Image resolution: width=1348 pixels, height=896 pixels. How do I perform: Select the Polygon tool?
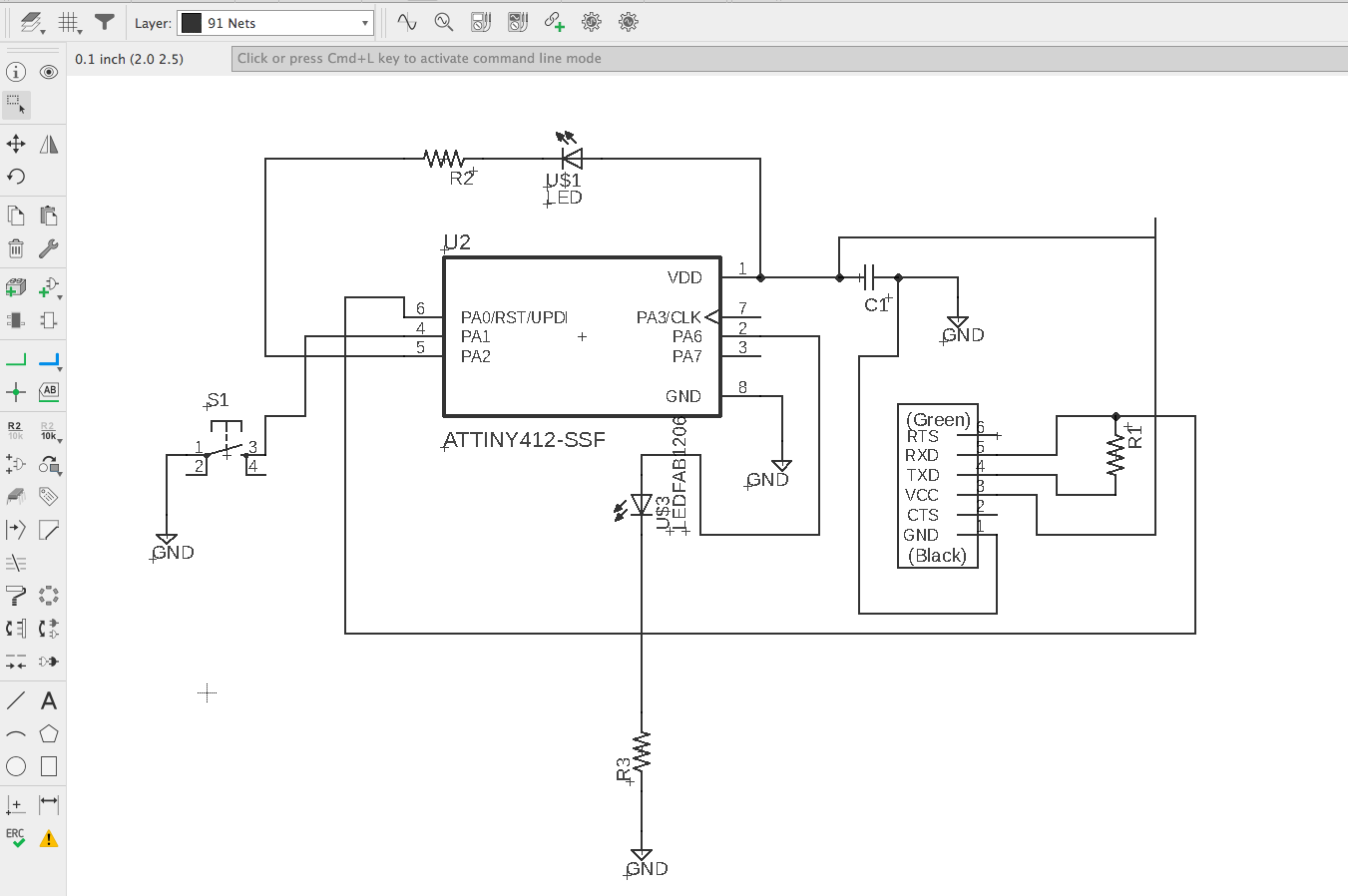(x=49, y=733)
